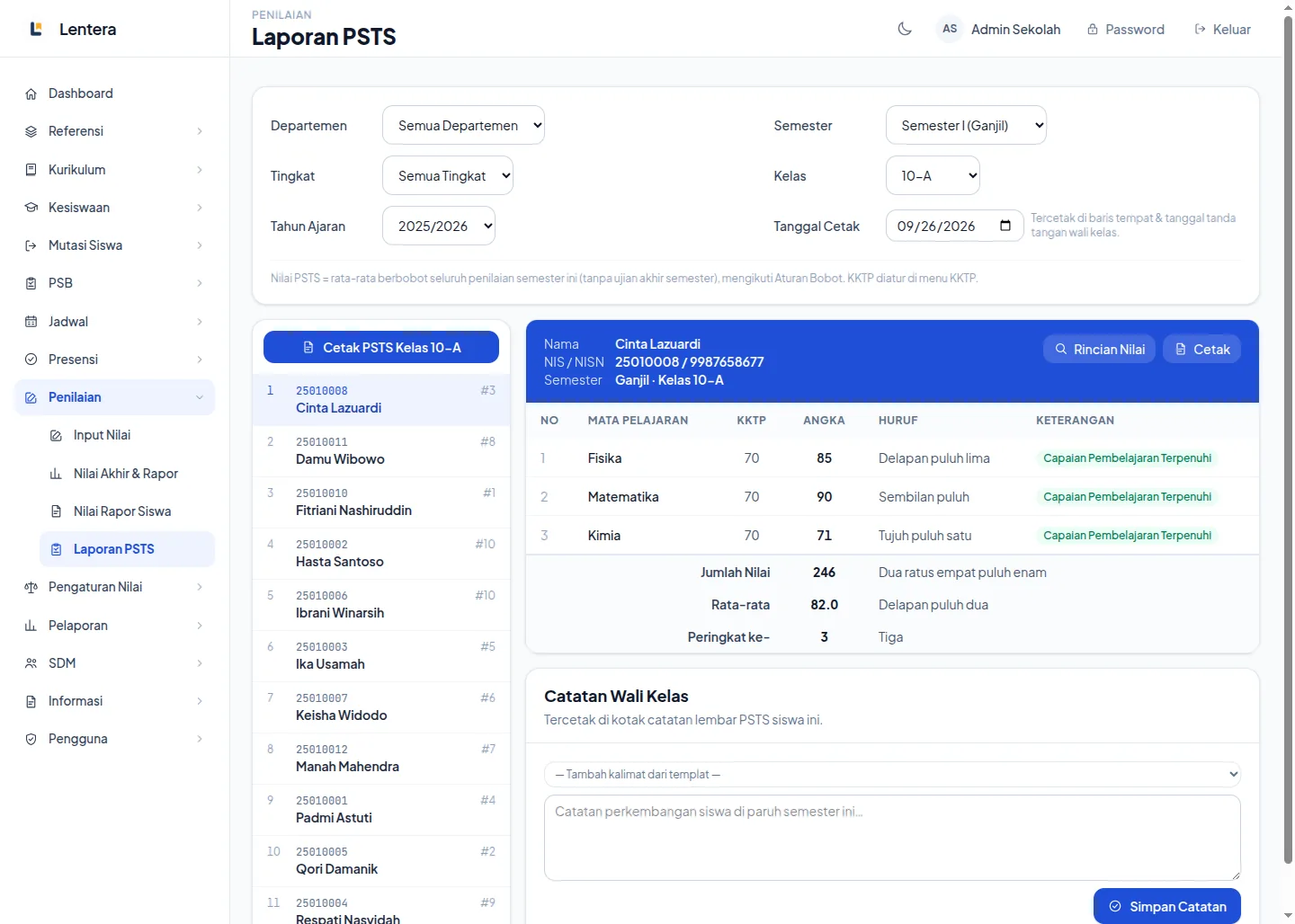The image size is (1295, 924).
Task: Click the Lentera logo icon
Action: pos(36,29)
